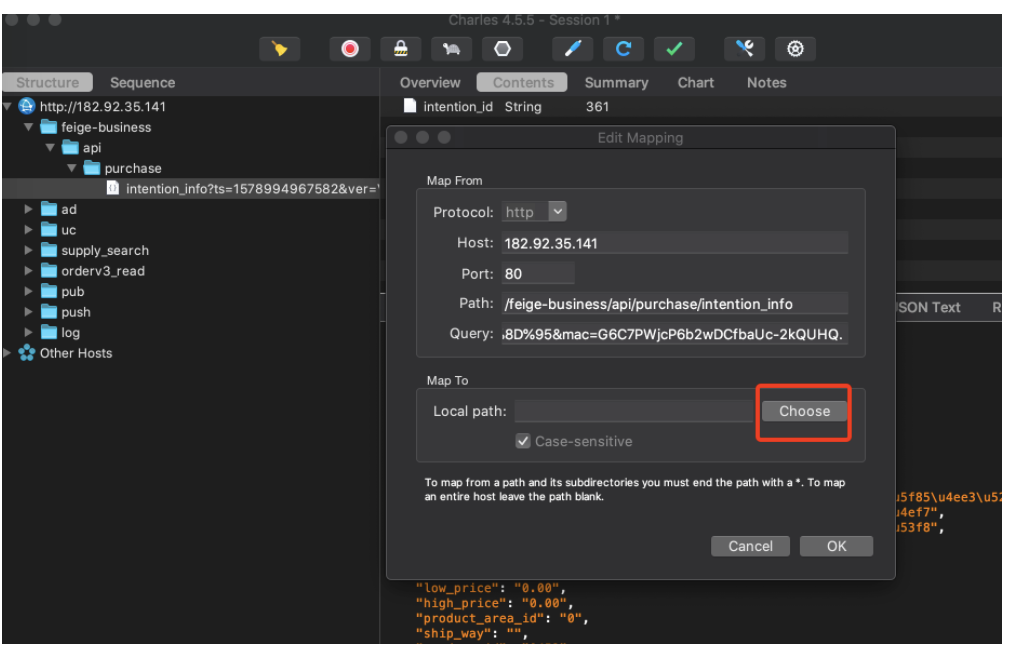Viewport: 1014px width, 662px height.
Task: Click the Port field showing 80
Action: 538,273
